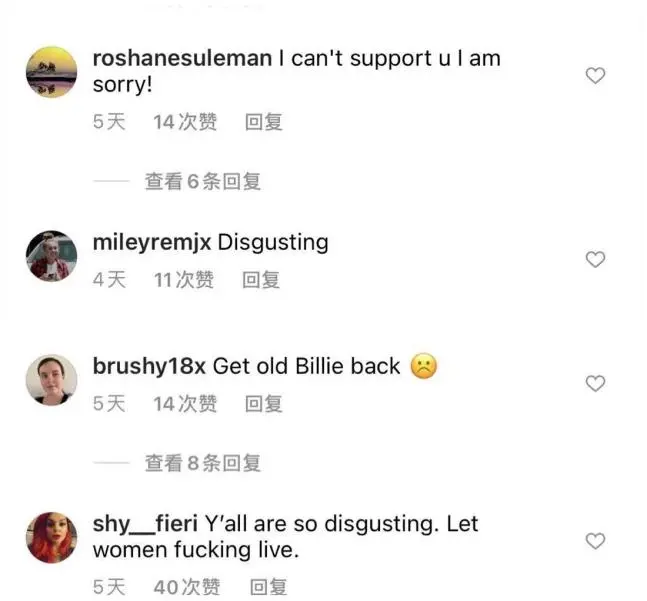This screenshot has width=647, height=601.
Task: View the 11次赞 likes on mileyremjx's comment
Action: (184, 280)
